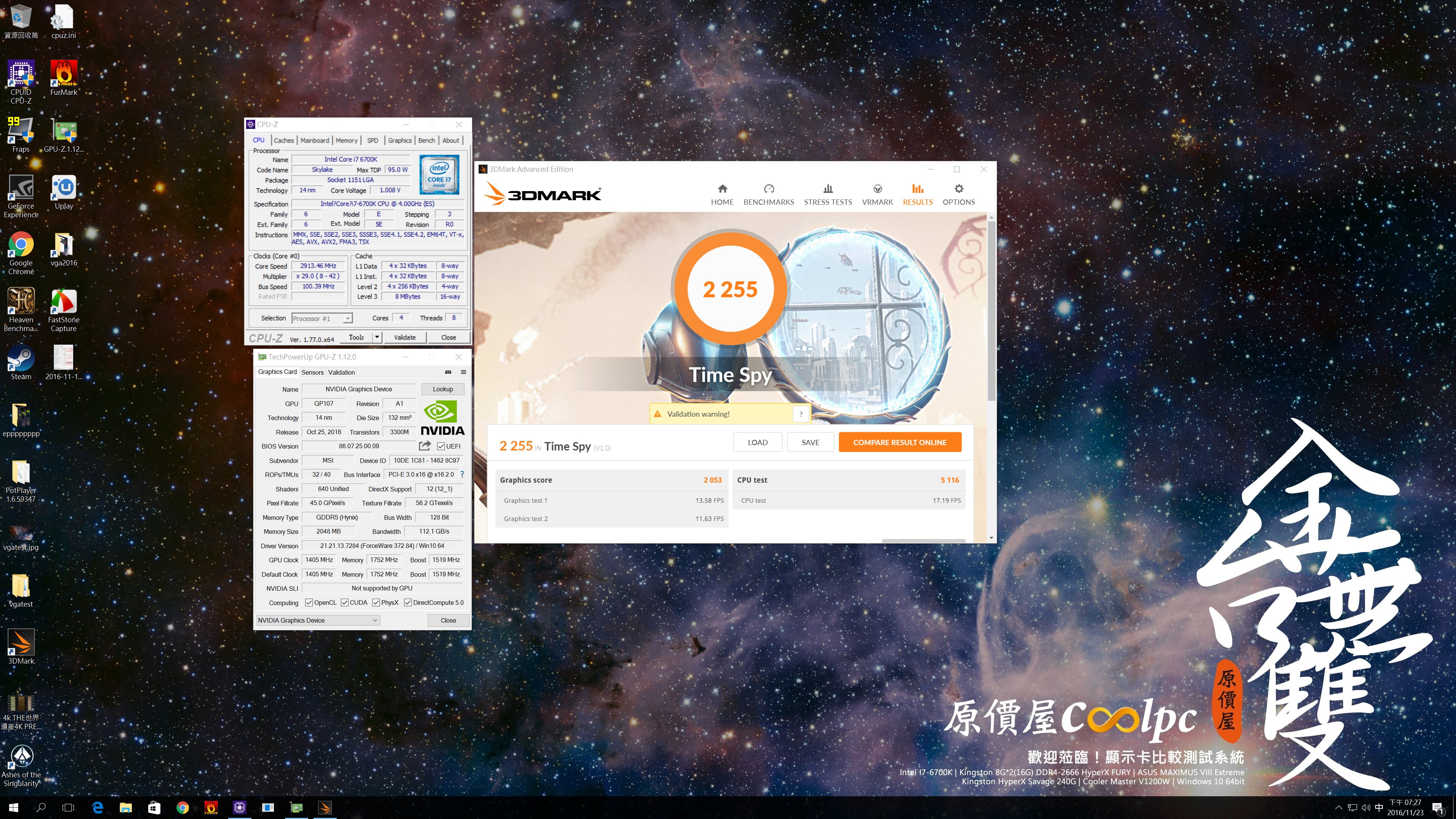Select the Steam desktop icon
This screenshot has height=819, width=1456.
point(21,362)
